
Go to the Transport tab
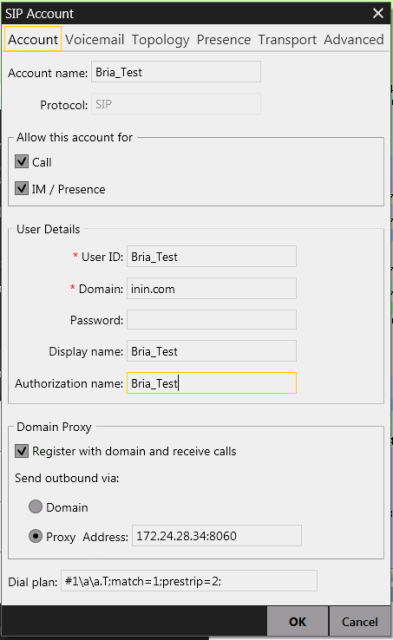tap(287, 40)
